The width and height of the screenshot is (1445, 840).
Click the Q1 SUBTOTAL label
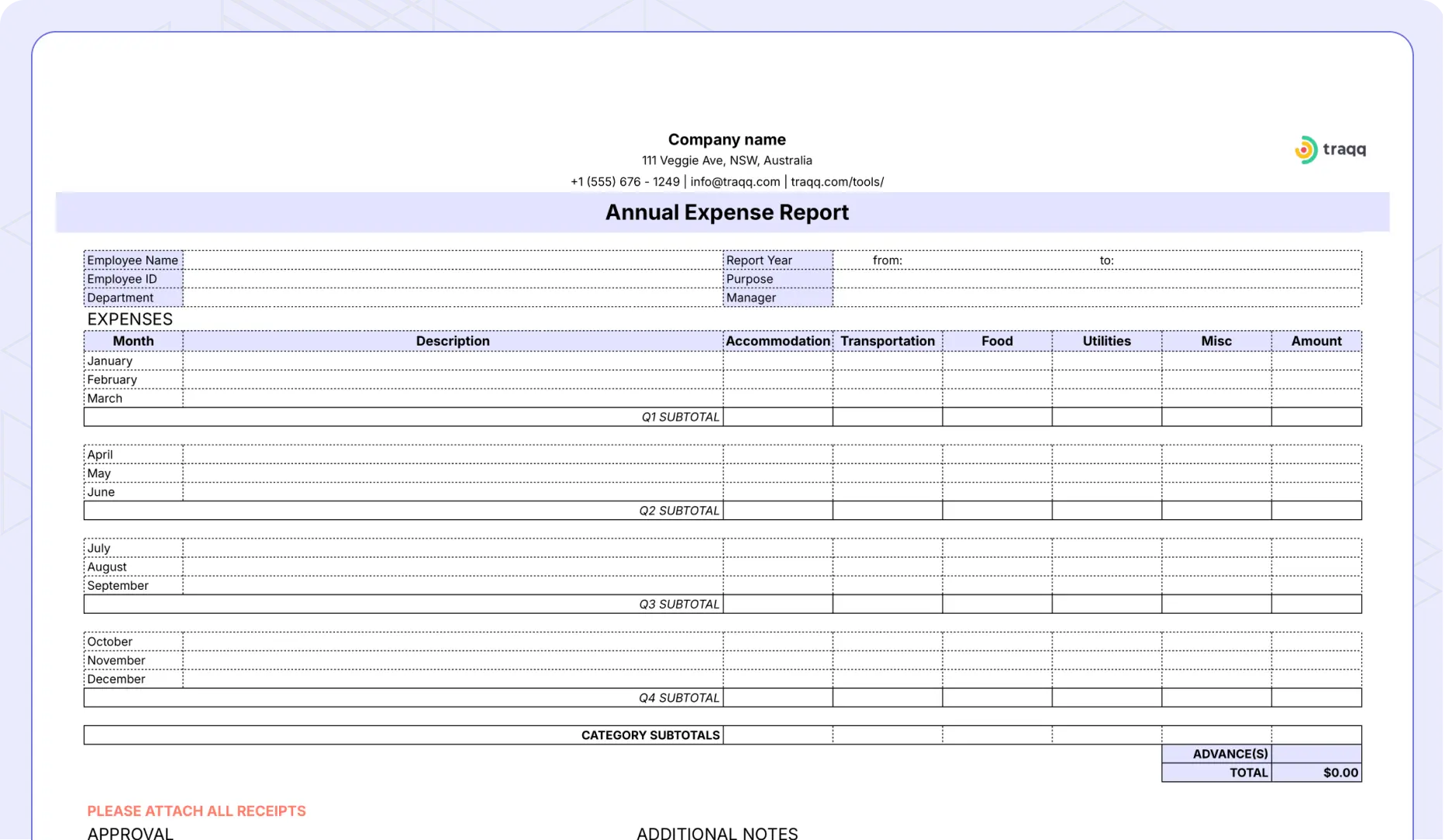680,417
